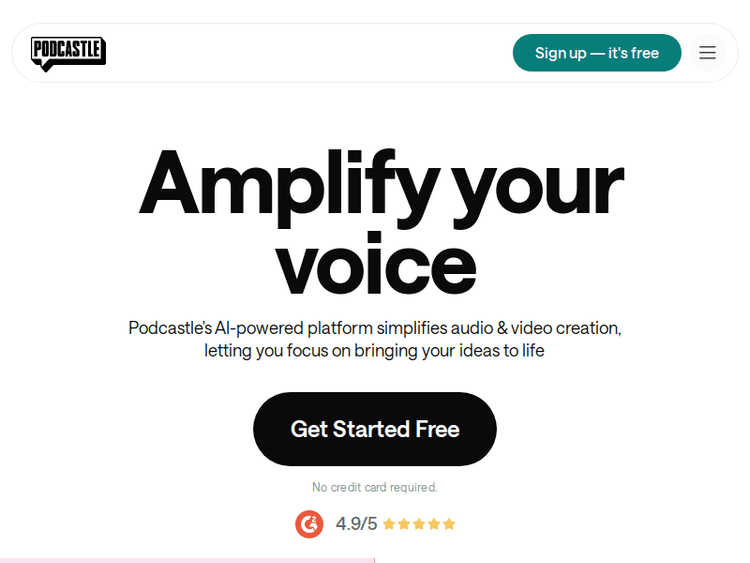Image resolution: width=750 pixels, height=563 pixels.
Task: Click the 4.9/5 rating score
Action: pos(356,524)
